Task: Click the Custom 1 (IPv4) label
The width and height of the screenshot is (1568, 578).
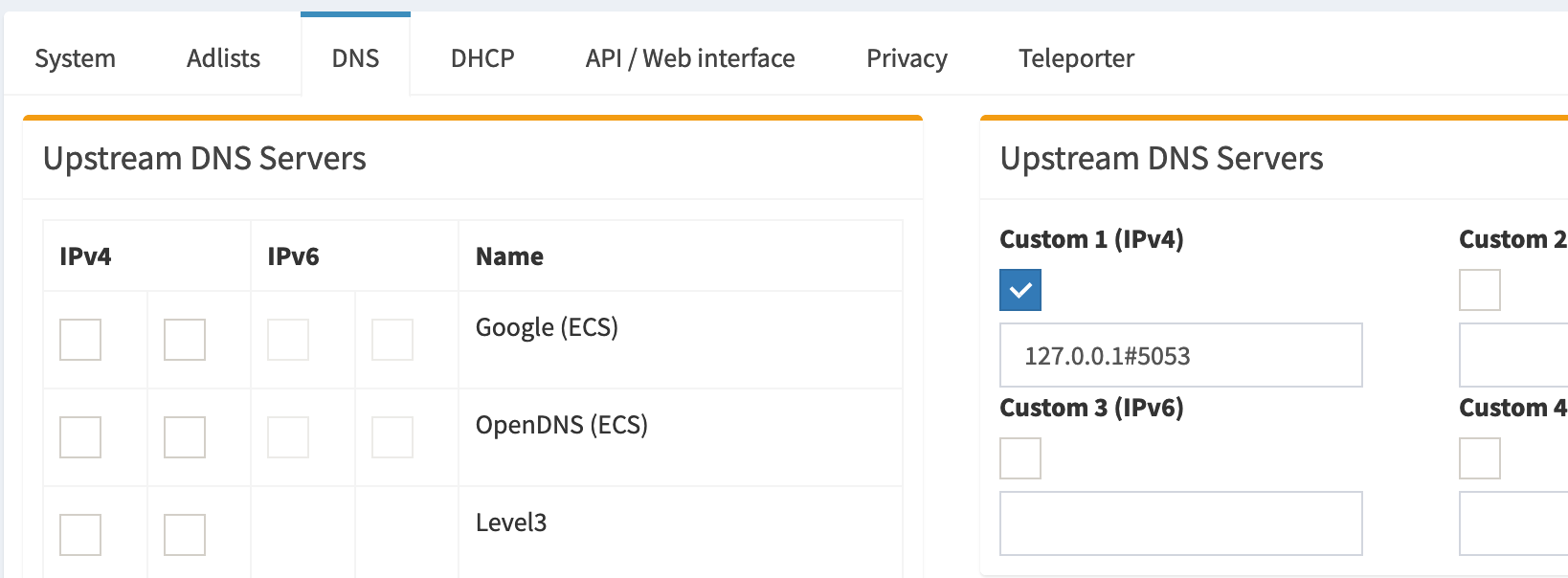Action: coord(1091,239)
